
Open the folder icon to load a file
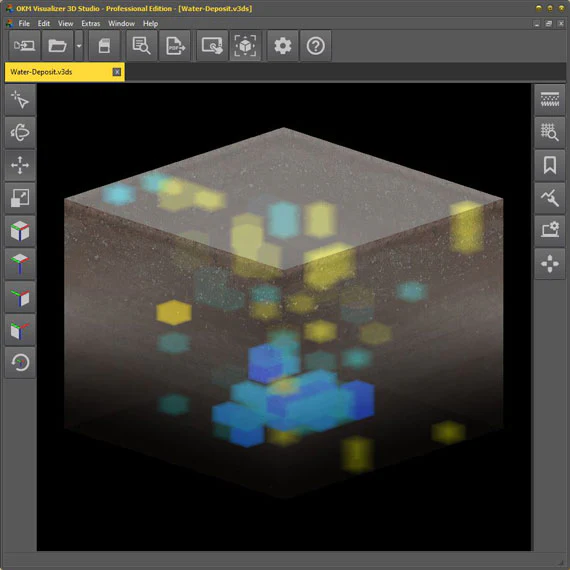click(x=57, y=46)
